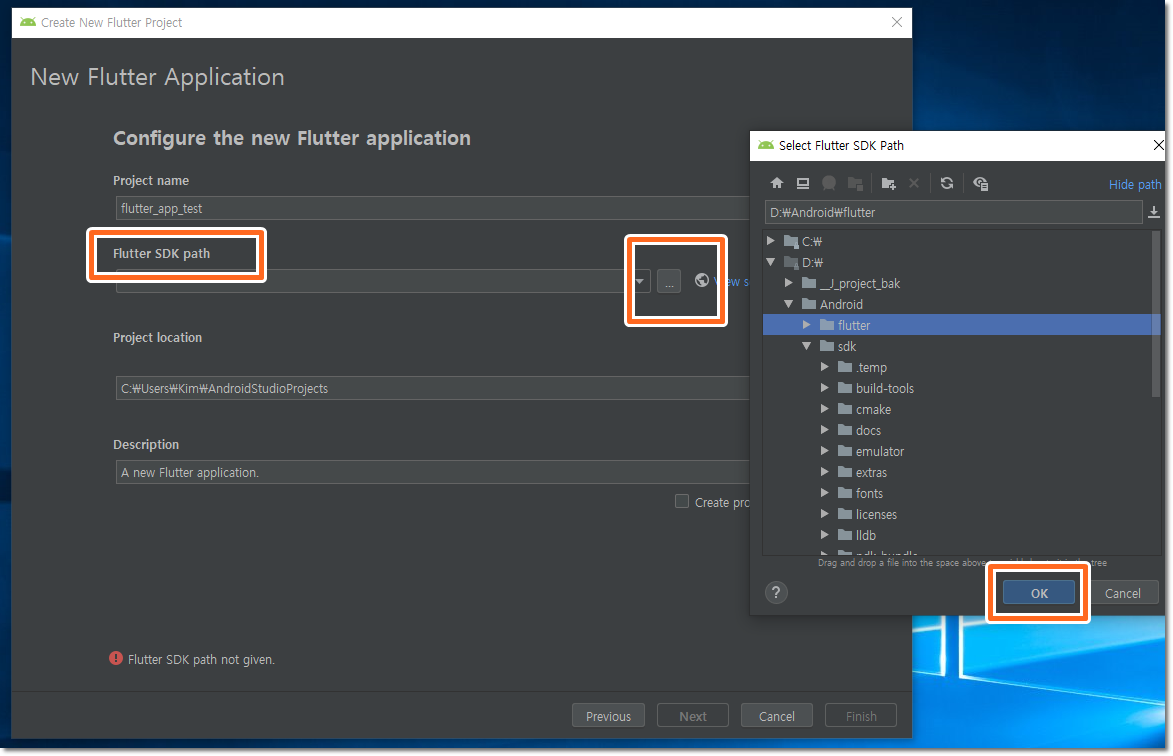Click the folder icon of build-tools

845,388
